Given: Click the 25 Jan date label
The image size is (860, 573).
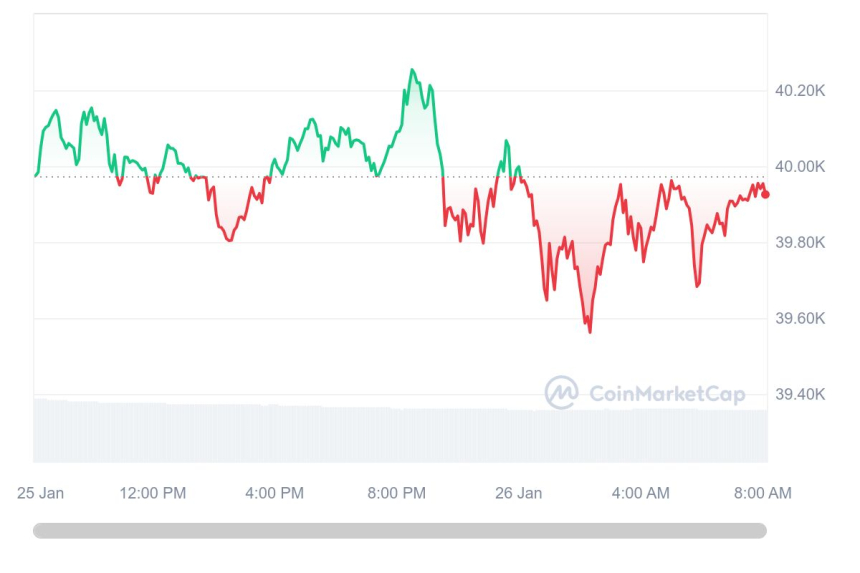Looking at the screenshot, I should tap(43, 493).
